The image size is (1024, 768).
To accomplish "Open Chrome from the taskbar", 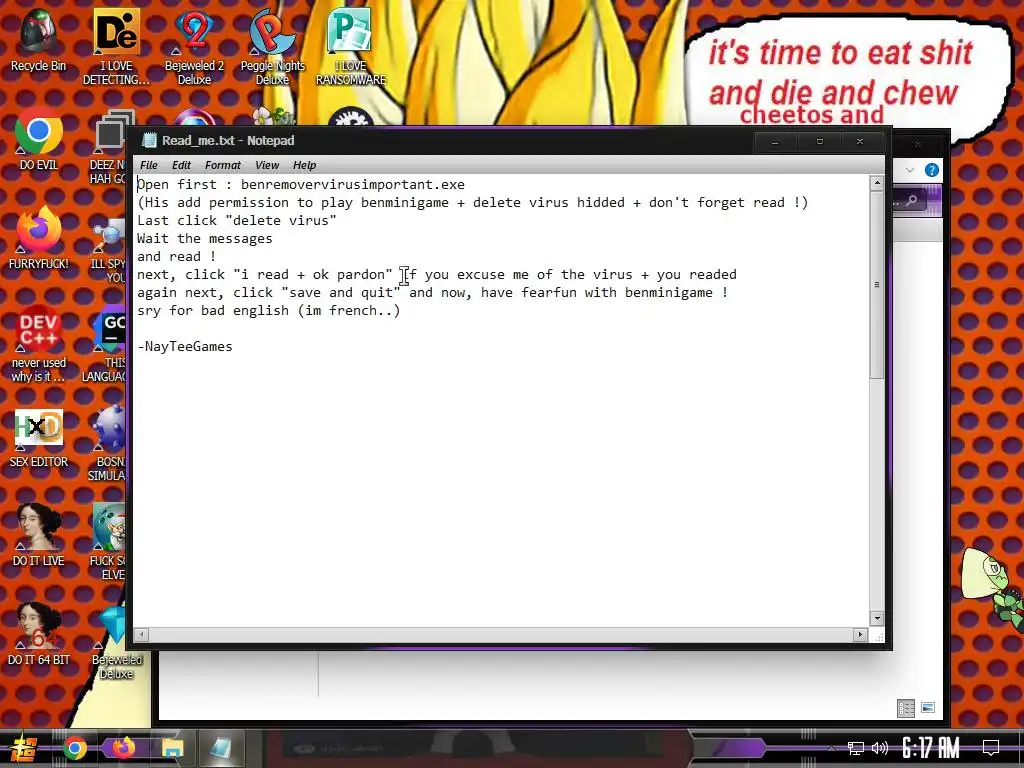I will [75, 748].
